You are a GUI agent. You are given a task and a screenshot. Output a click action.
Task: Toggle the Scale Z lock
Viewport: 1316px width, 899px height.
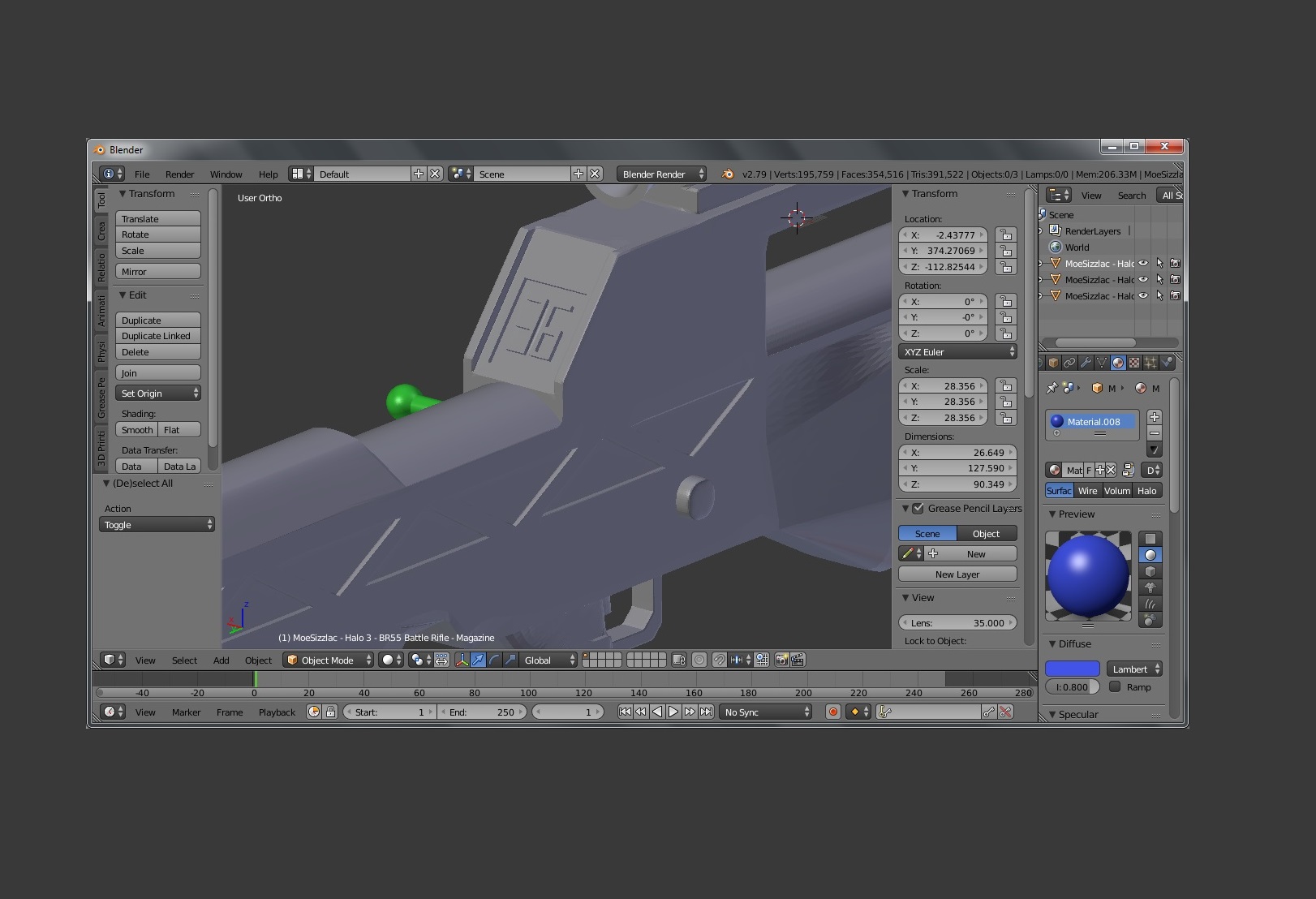(1006, 418)
